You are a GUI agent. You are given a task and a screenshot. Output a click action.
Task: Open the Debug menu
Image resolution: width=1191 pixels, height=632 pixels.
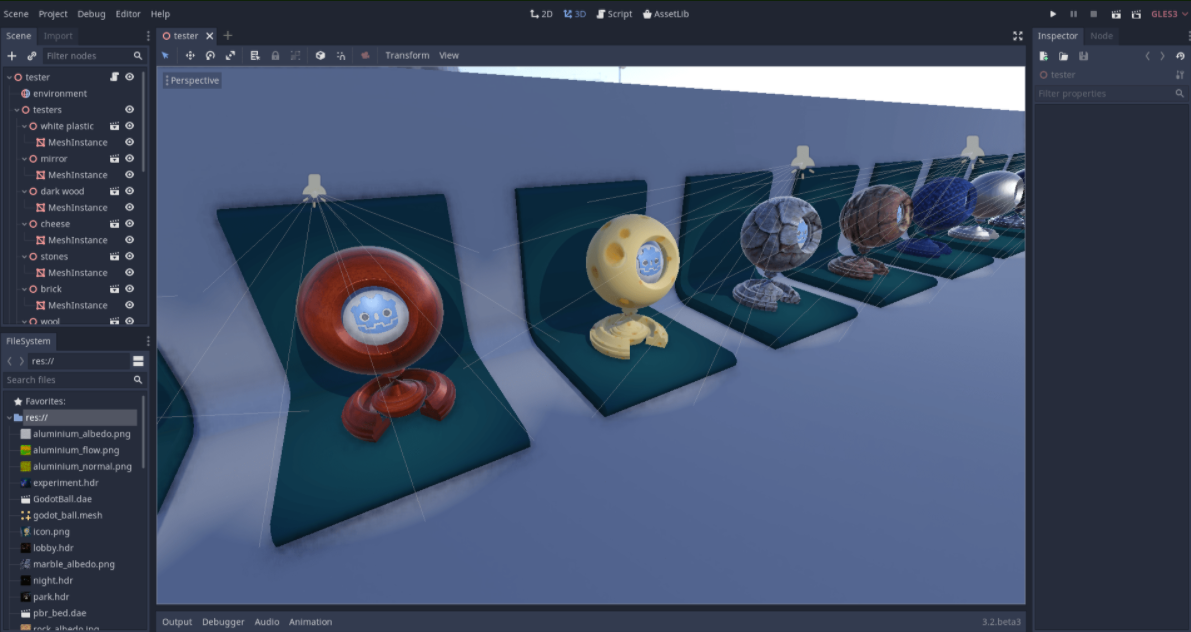(x=91, y=14)
